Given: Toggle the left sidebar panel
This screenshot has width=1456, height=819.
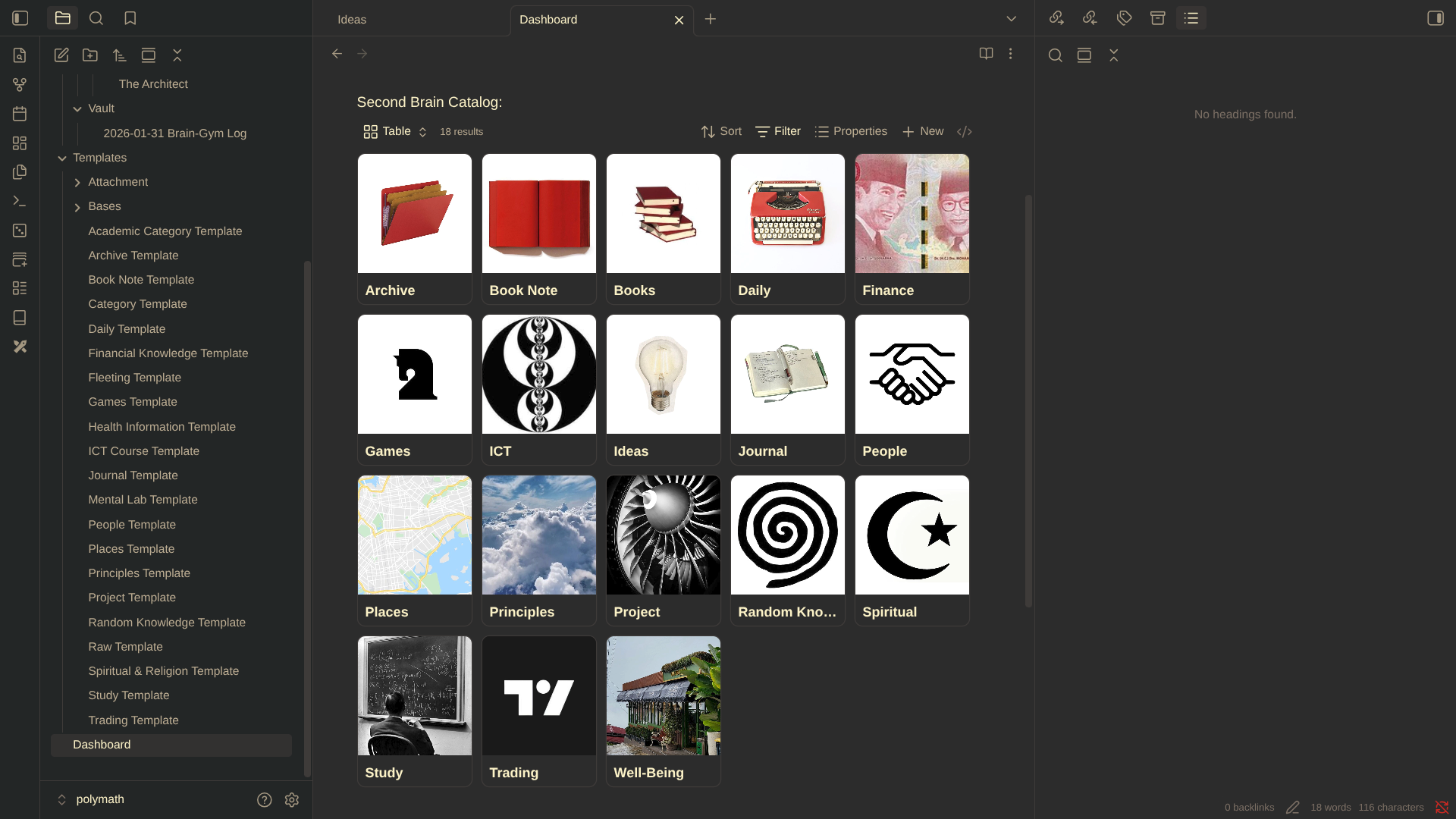Looking at the screenshot, I should tap(20, 18).
